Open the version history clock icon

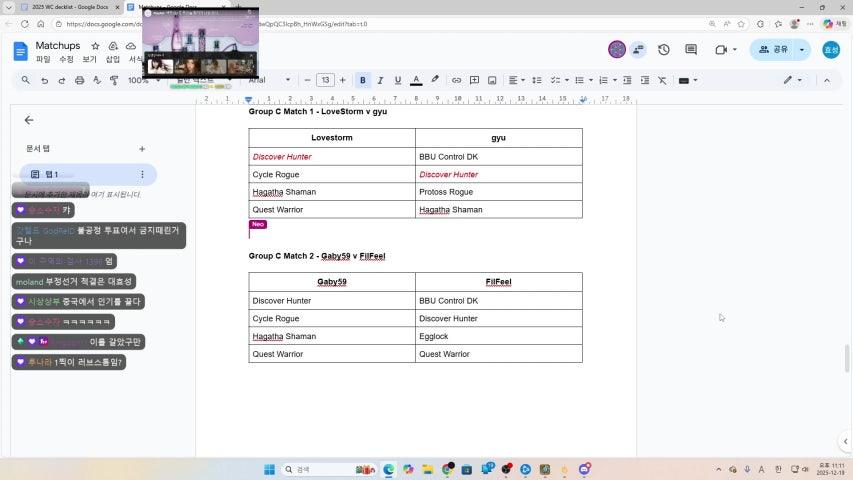663,49
